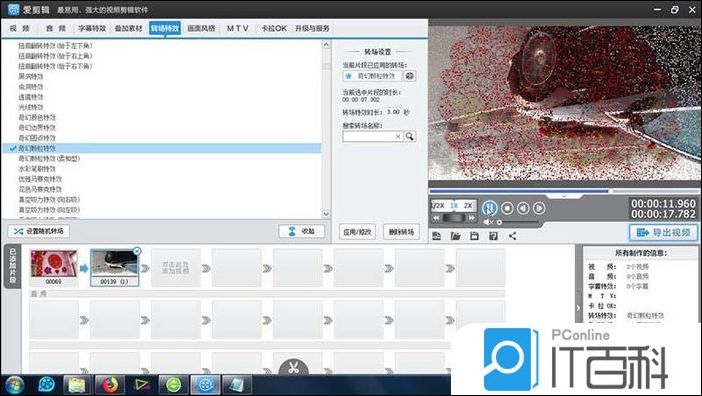Open a project with the folder icon
Image resolution: width=702 pixels, height=396 pixels.
(x=456, y=236)
